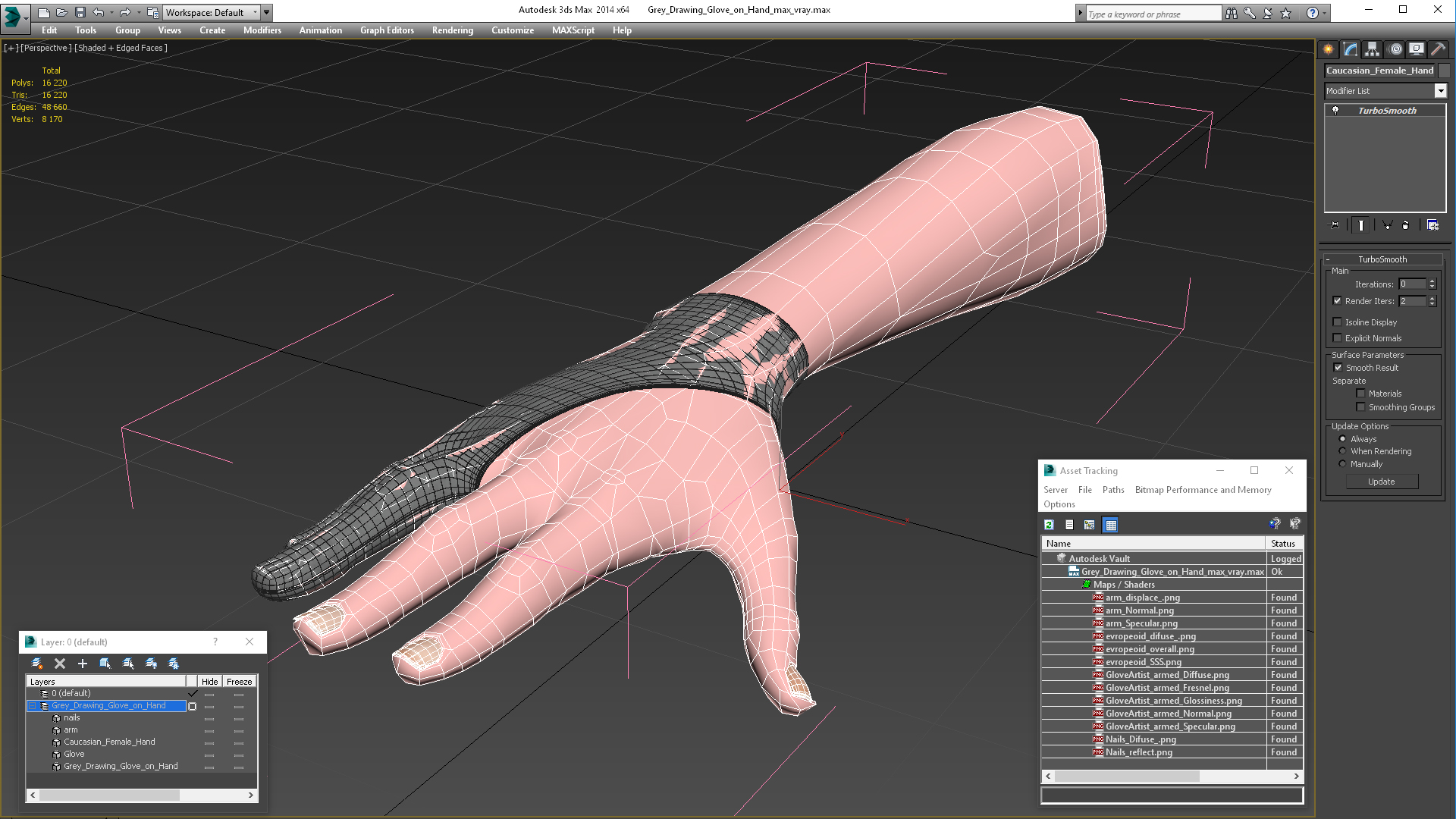1456x819 pixels.
Task: Toggle Show End Result in modifier stack
Action: tap(1361, 225)
